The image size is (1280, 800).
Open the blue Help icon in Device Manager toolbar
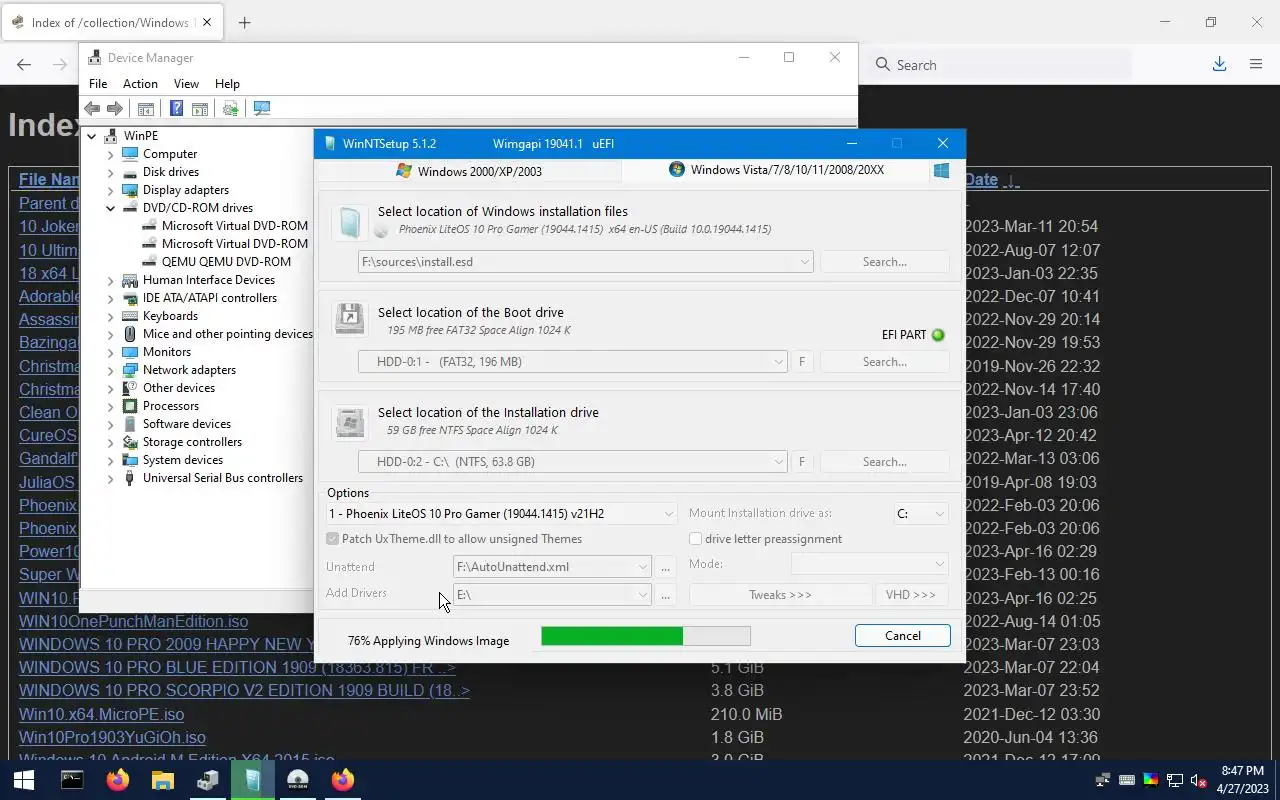[176, 108]
